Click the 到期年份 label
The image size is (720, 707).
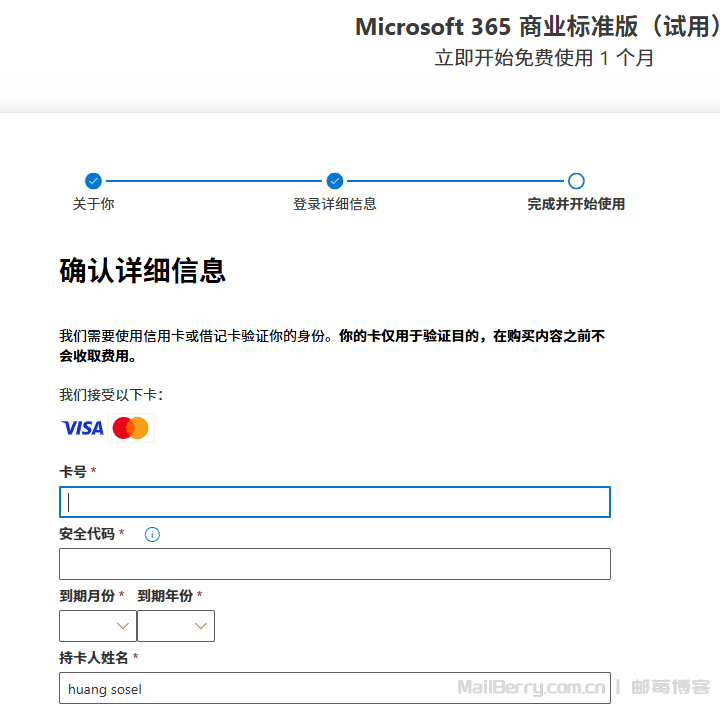[x=165, y=596]
